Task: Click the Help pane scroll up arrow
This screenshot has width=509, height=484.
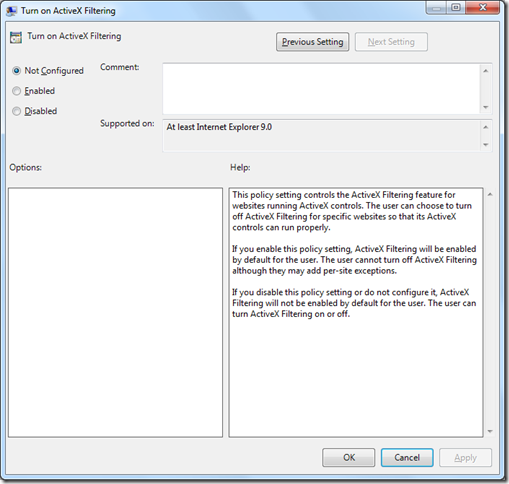Action: tap(490, 194)
